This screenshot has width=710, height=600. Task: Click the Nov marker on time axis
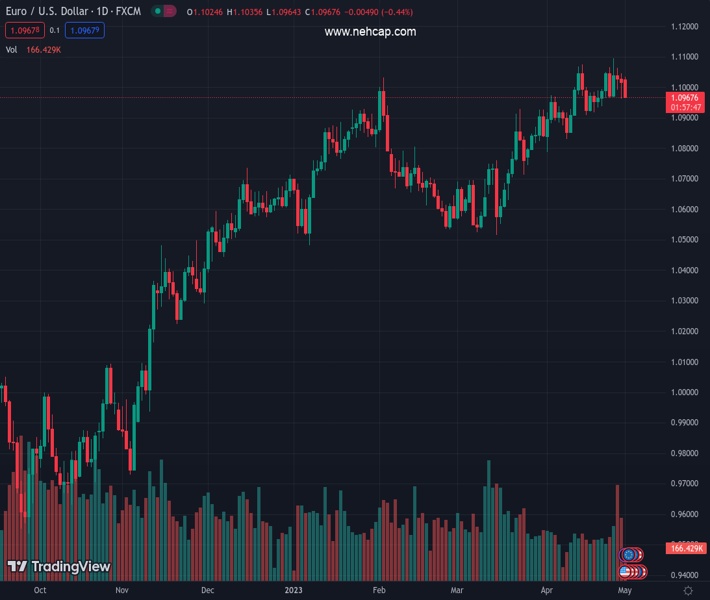click(x=121, y=591)
